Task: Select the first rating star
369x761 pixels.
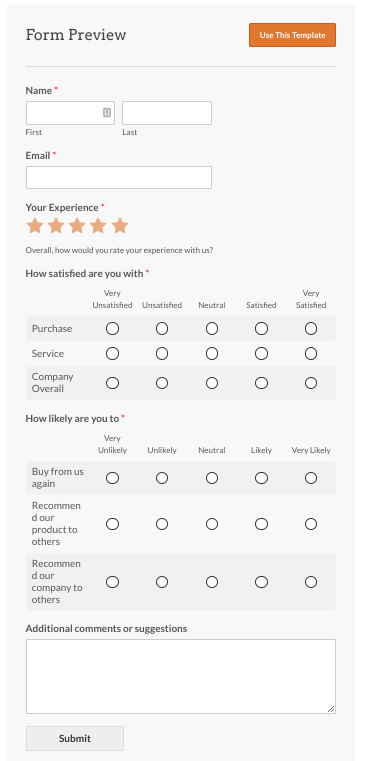Action: 34,226
